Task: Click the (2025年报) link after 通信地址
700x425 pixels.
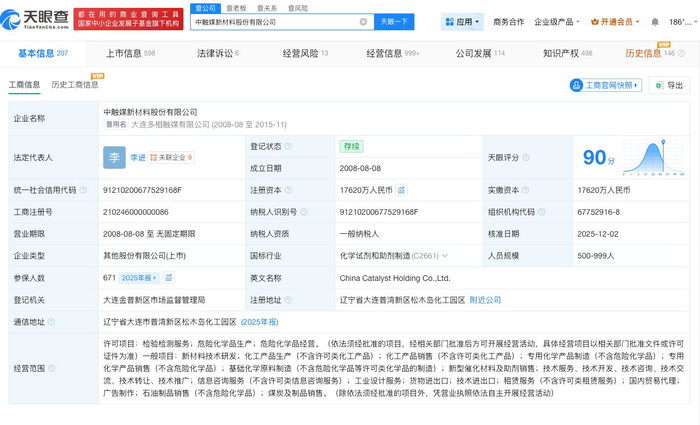Action: [x=259, y=322]
